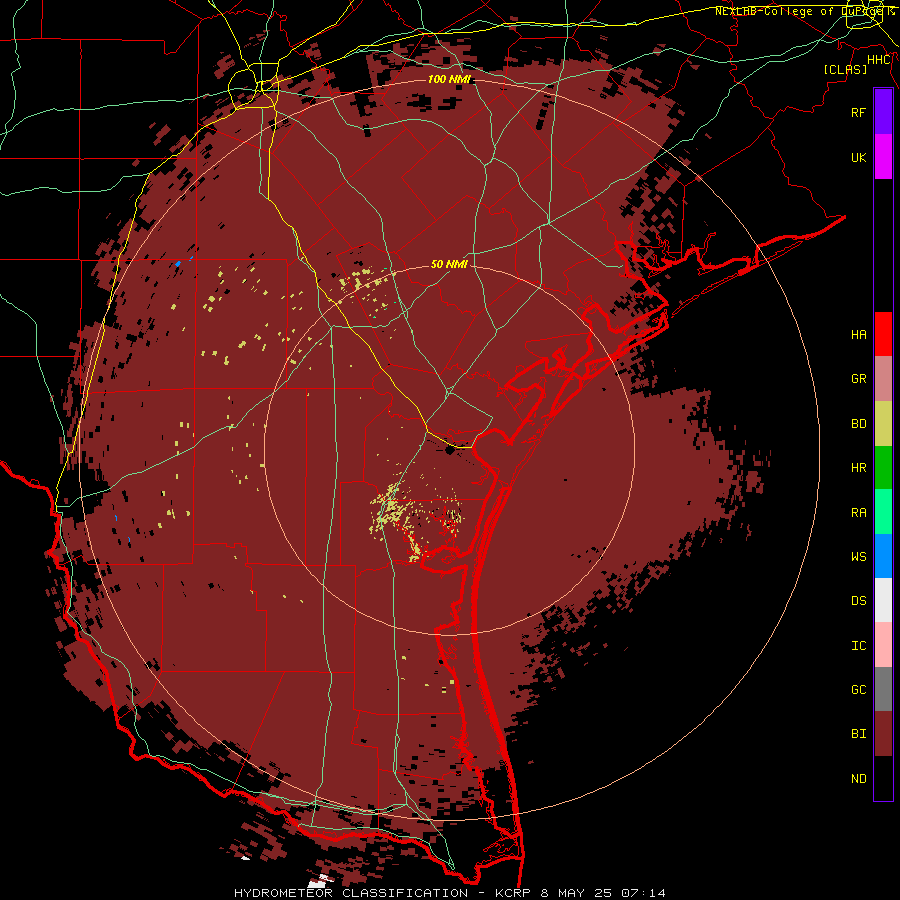900x900 pixels.
Task: Click the RF legend label
Action: click(x=859, y=112)
